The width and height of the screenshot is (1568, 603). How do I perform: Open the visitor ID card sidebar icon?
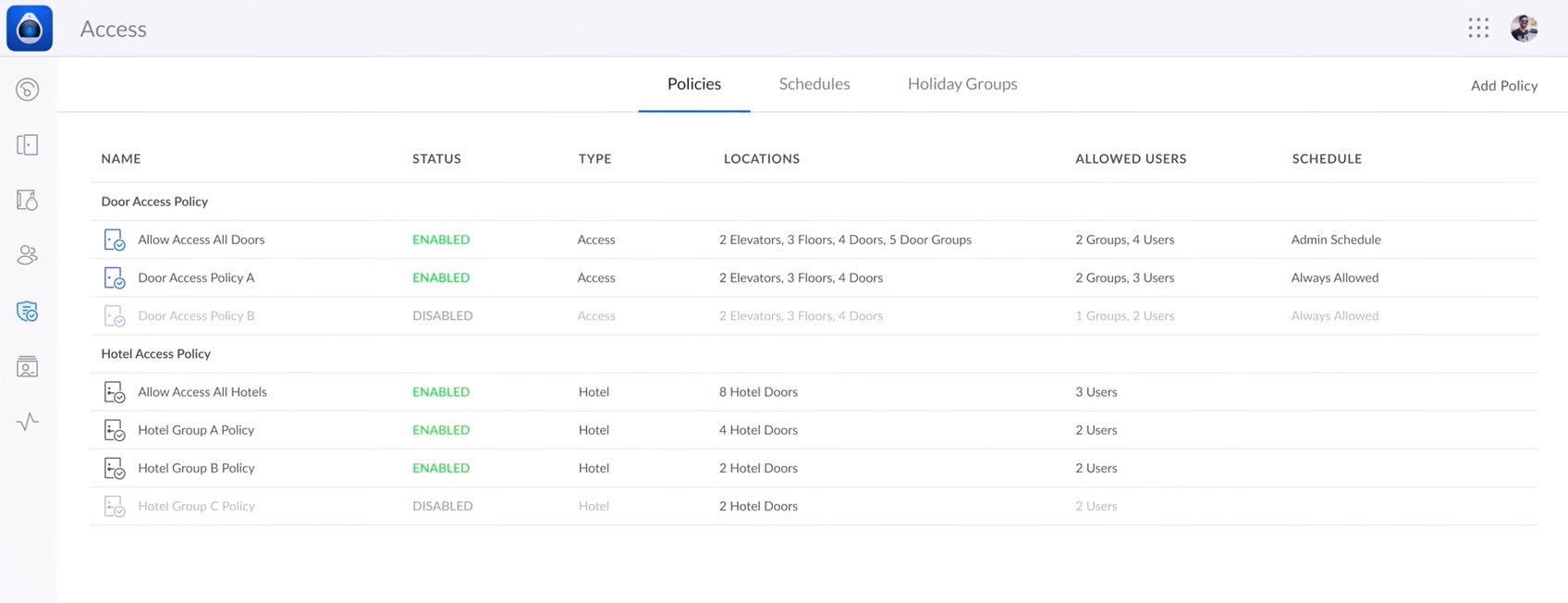28,367
